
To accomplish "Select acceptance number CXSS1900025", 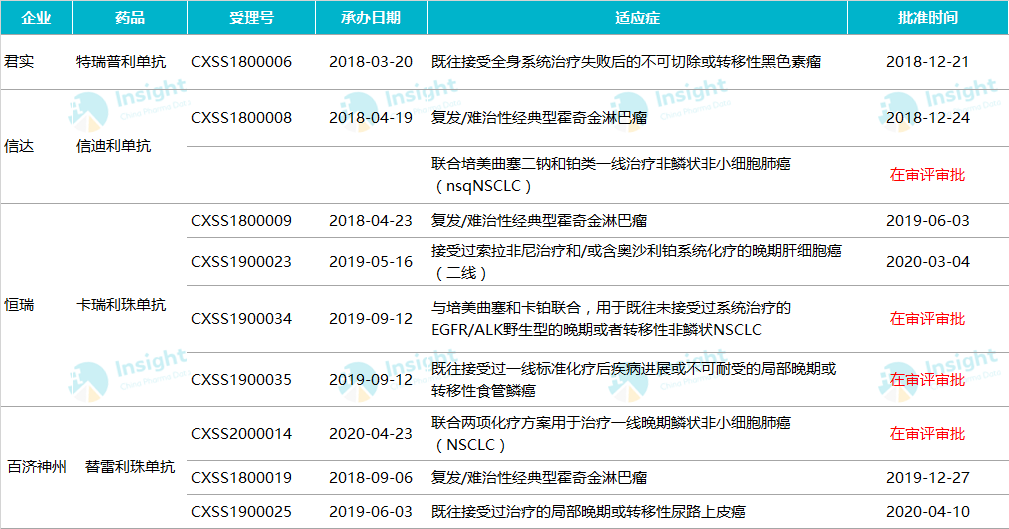I will coord(241,512).
